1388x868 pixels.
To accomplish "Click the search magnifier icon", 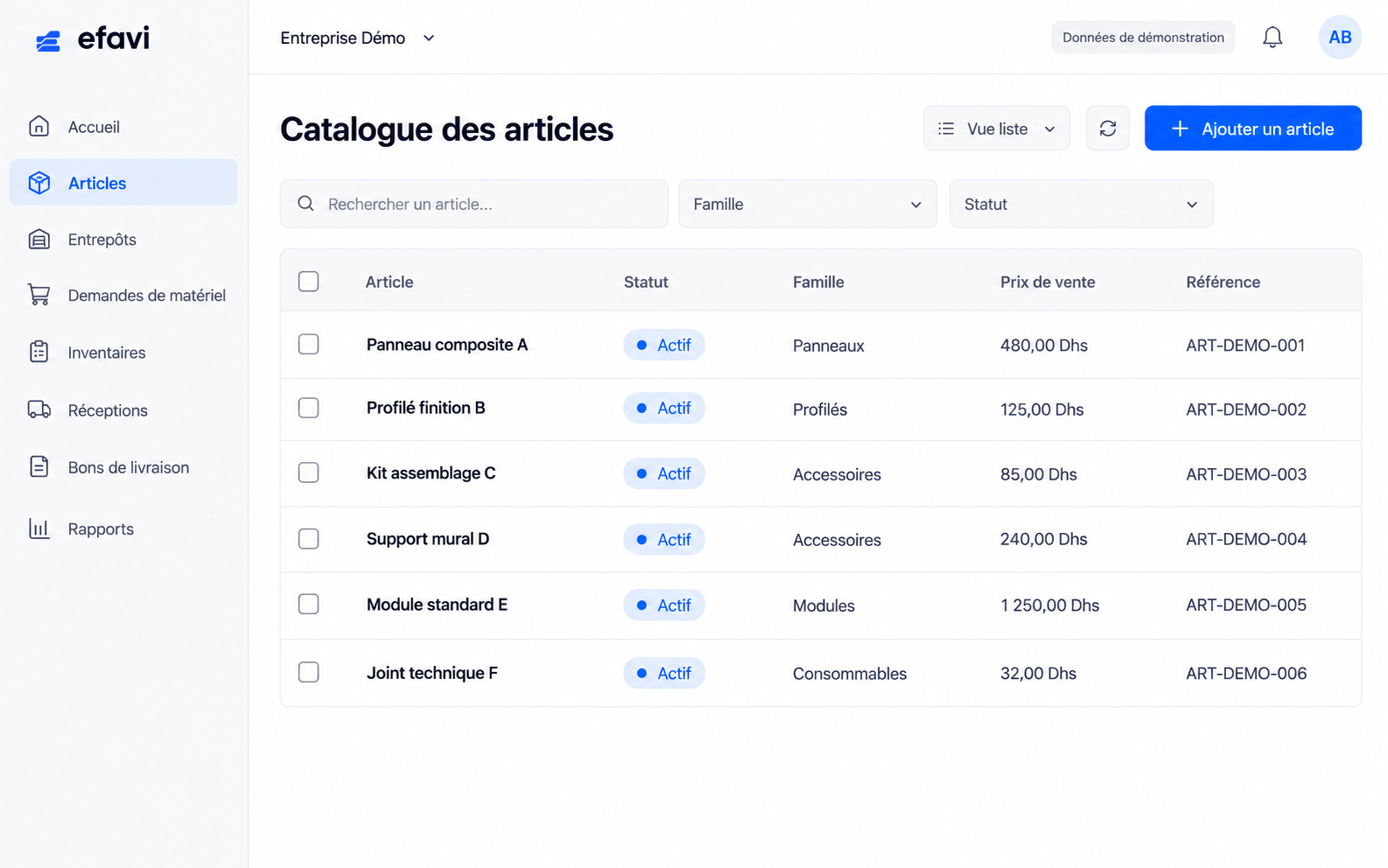I will pos(305,203).
